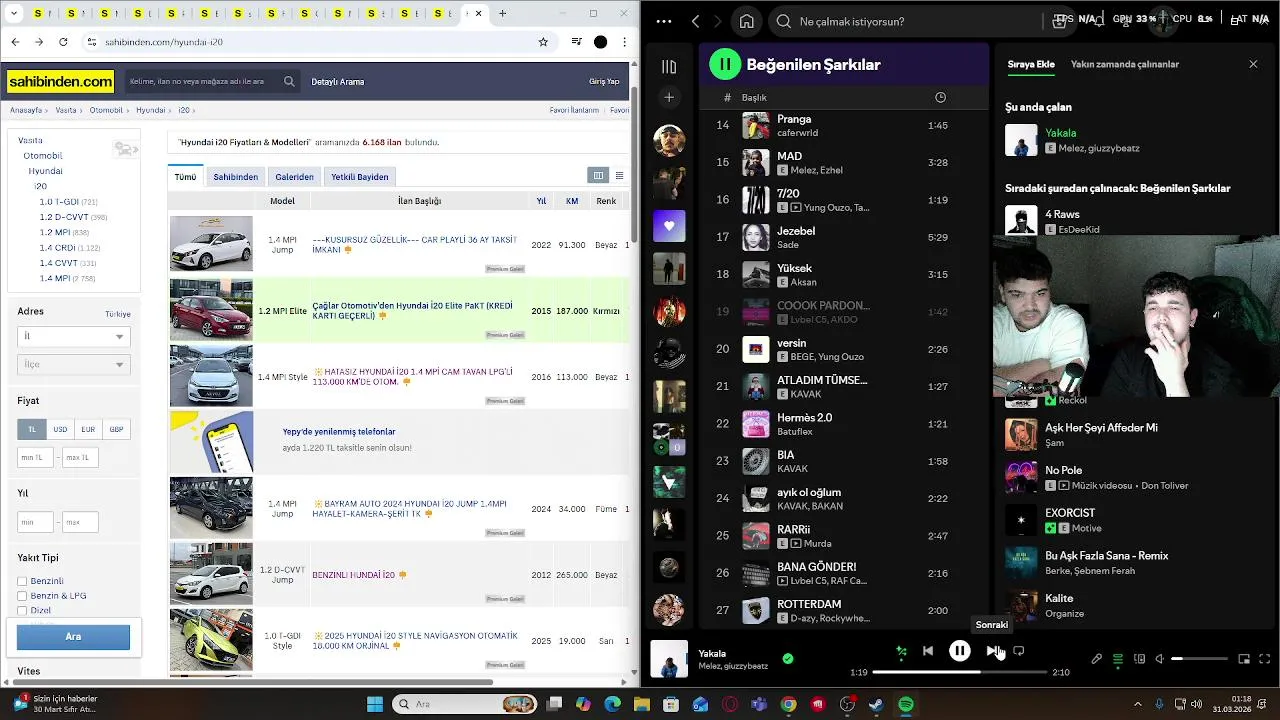Go back in Spotify navigation
Viewport: 1280px width, 720px height.
tap(695, 21)
